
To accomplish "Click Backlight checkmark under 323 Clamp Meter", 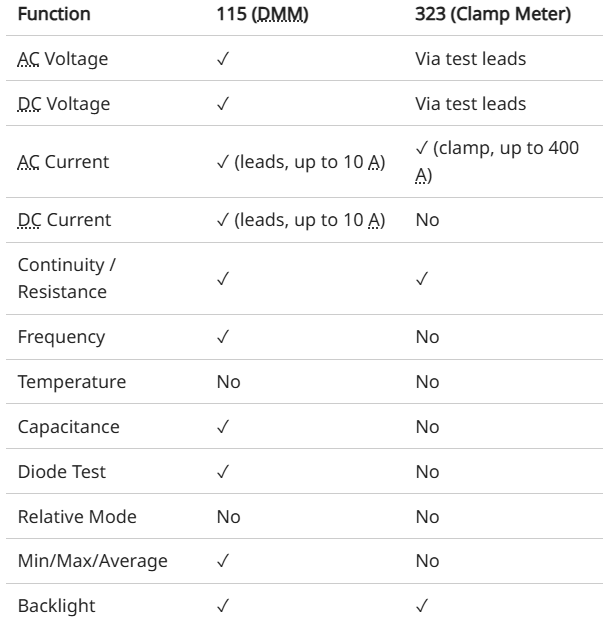I will 422,606.
